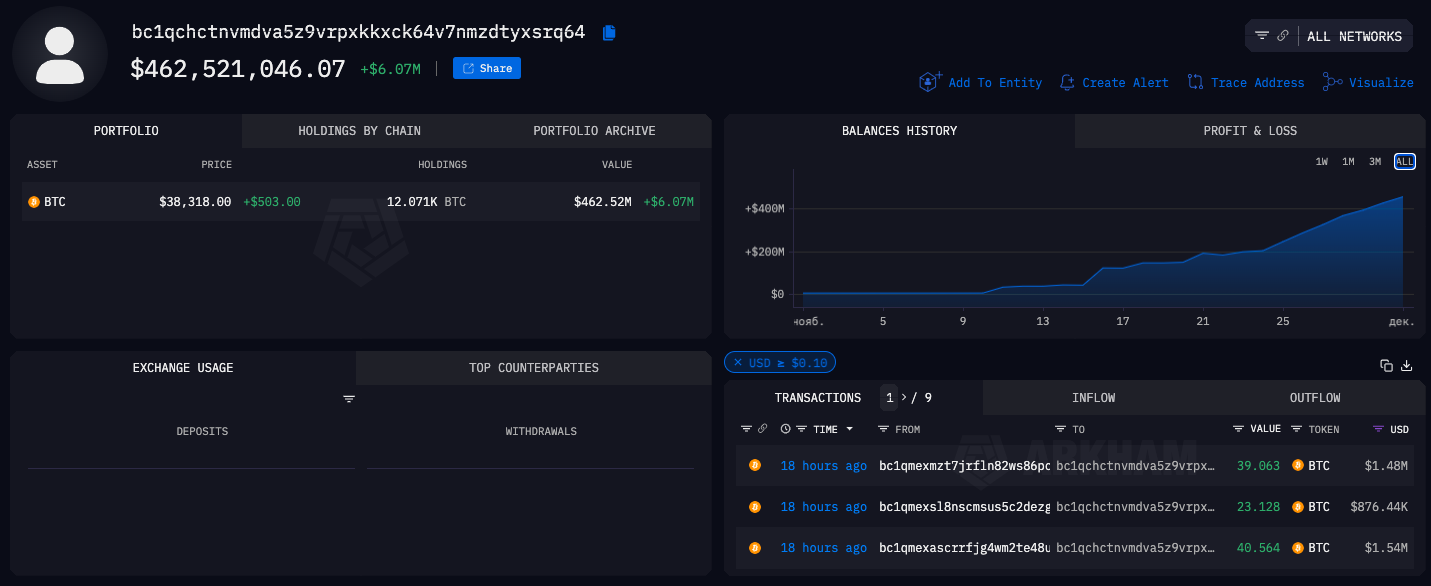This screenshot has height=586, width=1431.
Task: Copy the wallet address with the copy icon
Action: tap(609, 33)
